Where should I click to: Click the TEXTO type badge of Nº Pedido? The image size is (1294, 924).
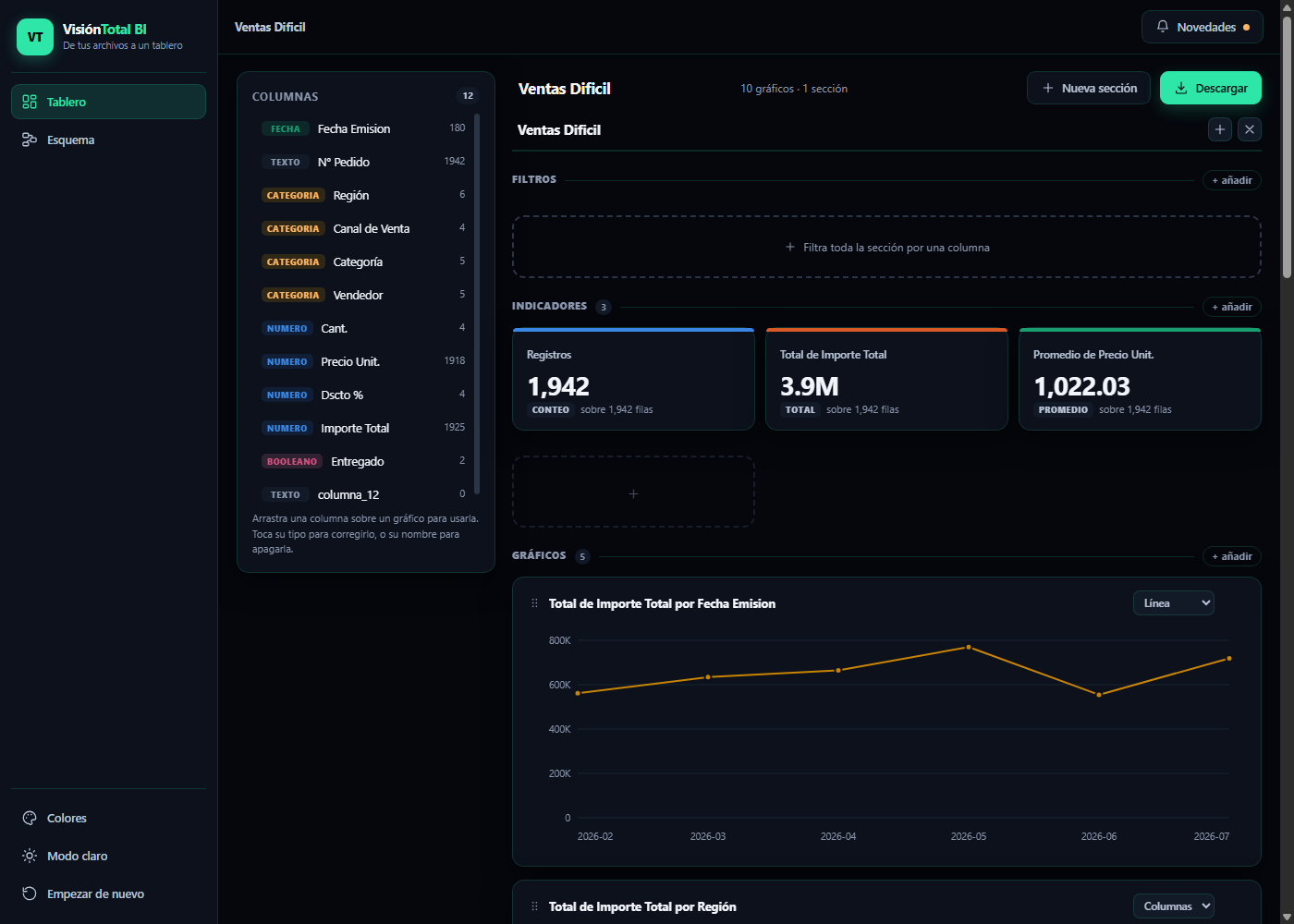pos(285,163)
